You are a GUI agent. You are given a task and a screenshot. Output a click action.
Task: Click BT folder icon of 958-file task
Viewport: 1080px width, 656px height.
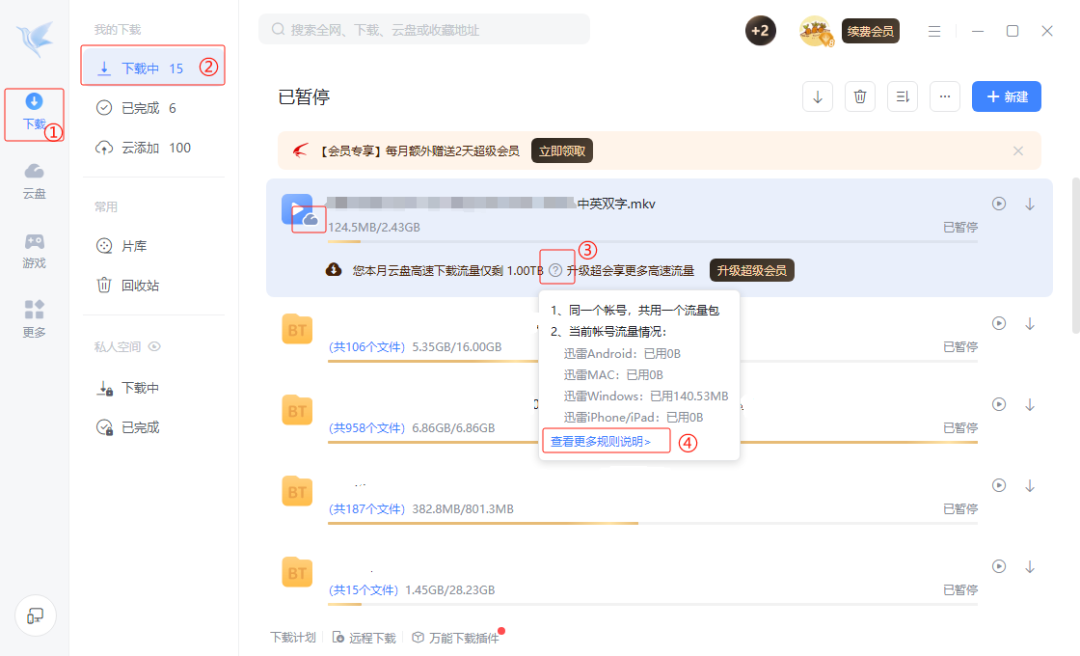[x=298, y=409]
